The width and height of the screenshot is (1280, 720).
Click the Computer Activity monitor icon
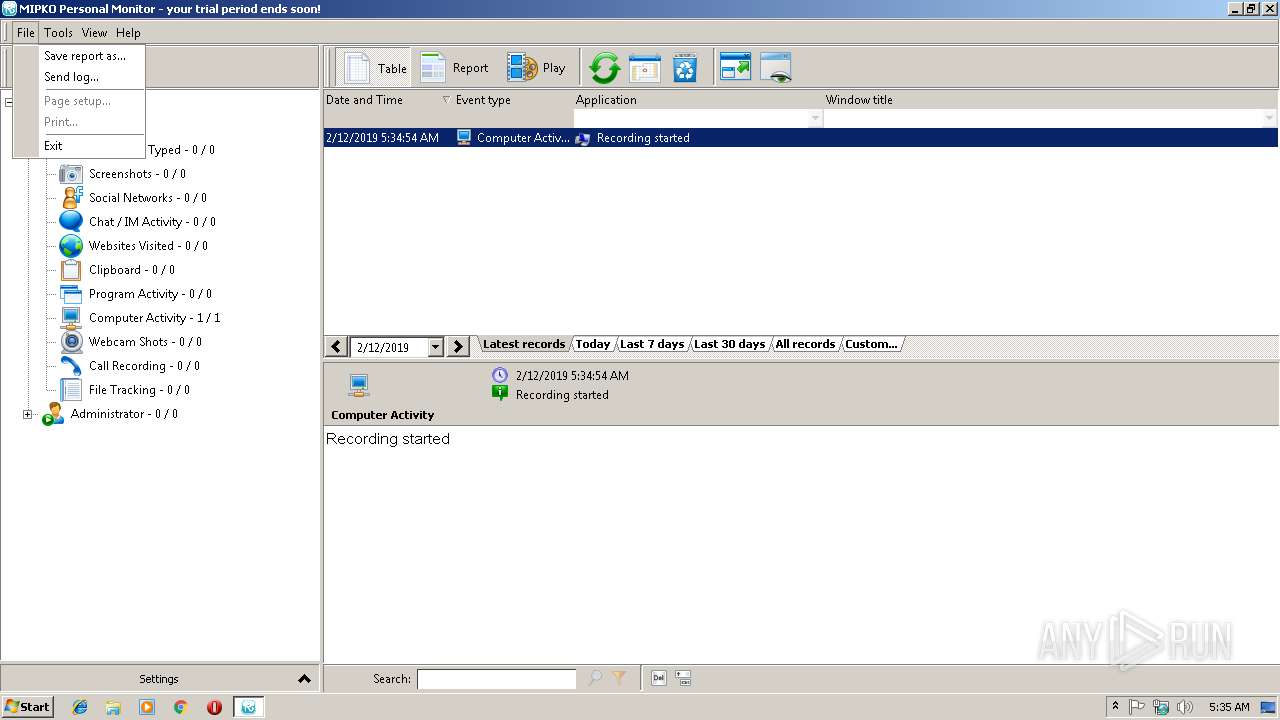[71, 318]
